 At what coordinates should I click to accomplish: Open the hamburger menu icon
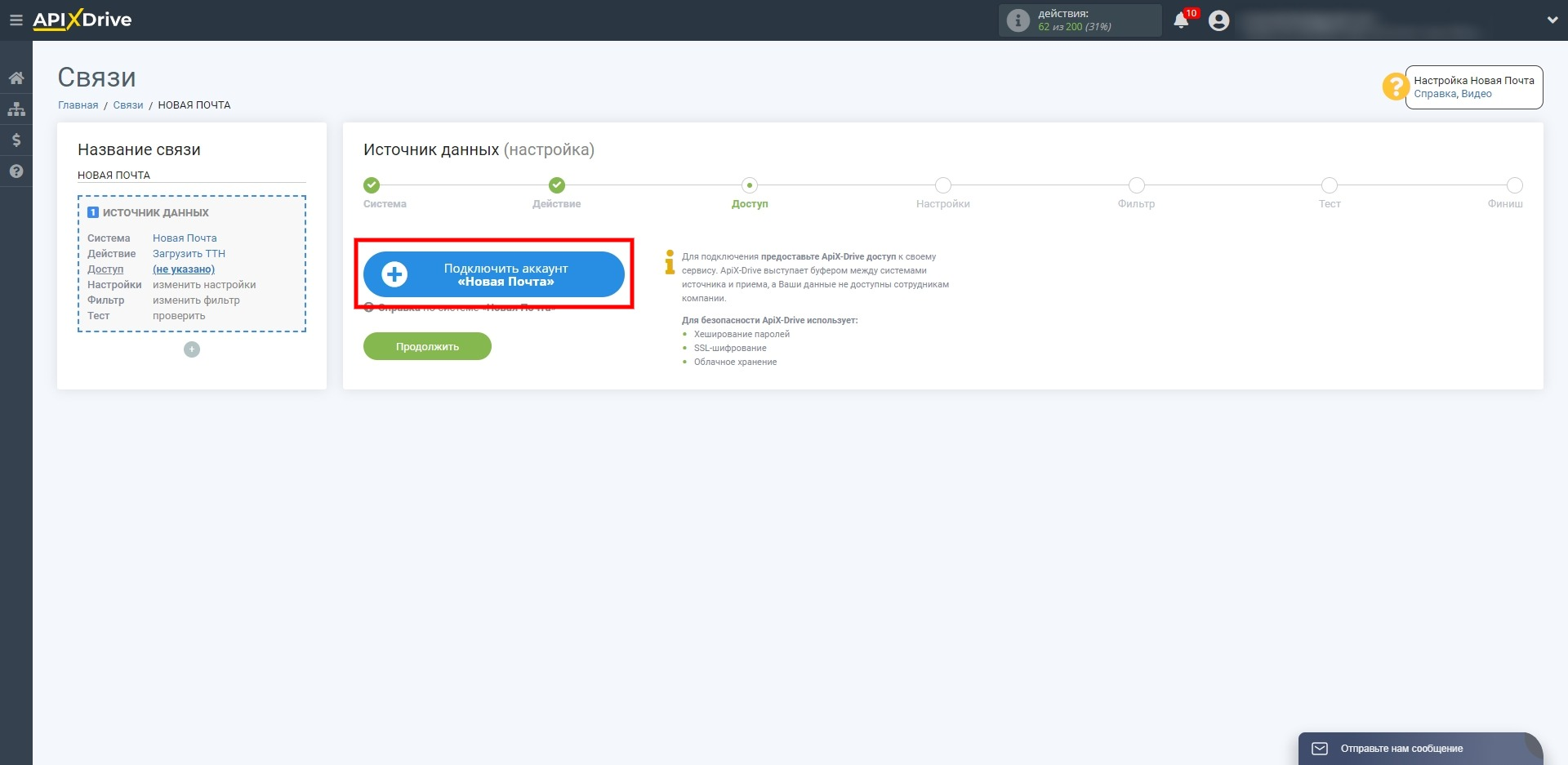point(16,20)
